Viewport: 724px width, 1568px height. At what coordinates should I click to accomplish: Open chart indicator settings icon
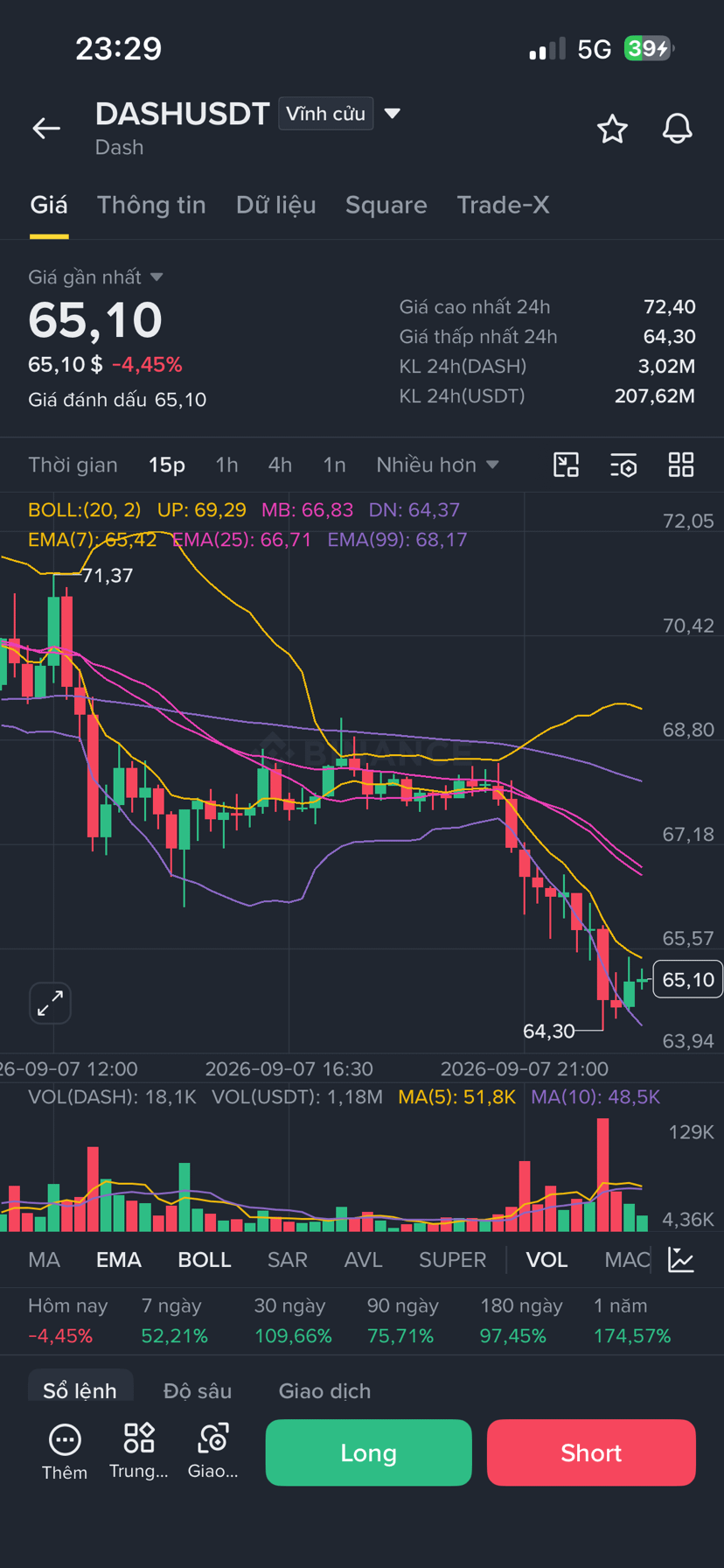623,465
